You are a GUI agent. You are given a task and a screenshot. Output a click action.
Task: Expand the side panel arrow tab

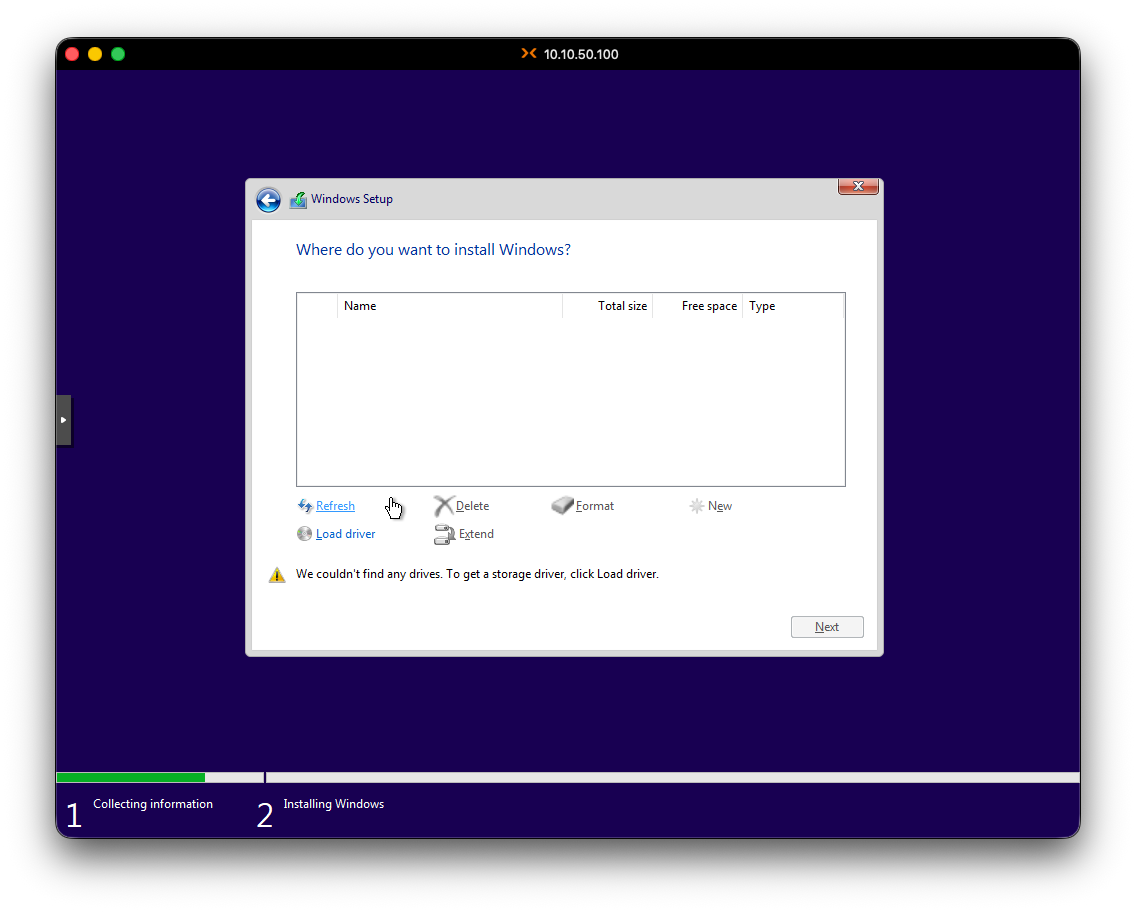click(x=63, y=420)
